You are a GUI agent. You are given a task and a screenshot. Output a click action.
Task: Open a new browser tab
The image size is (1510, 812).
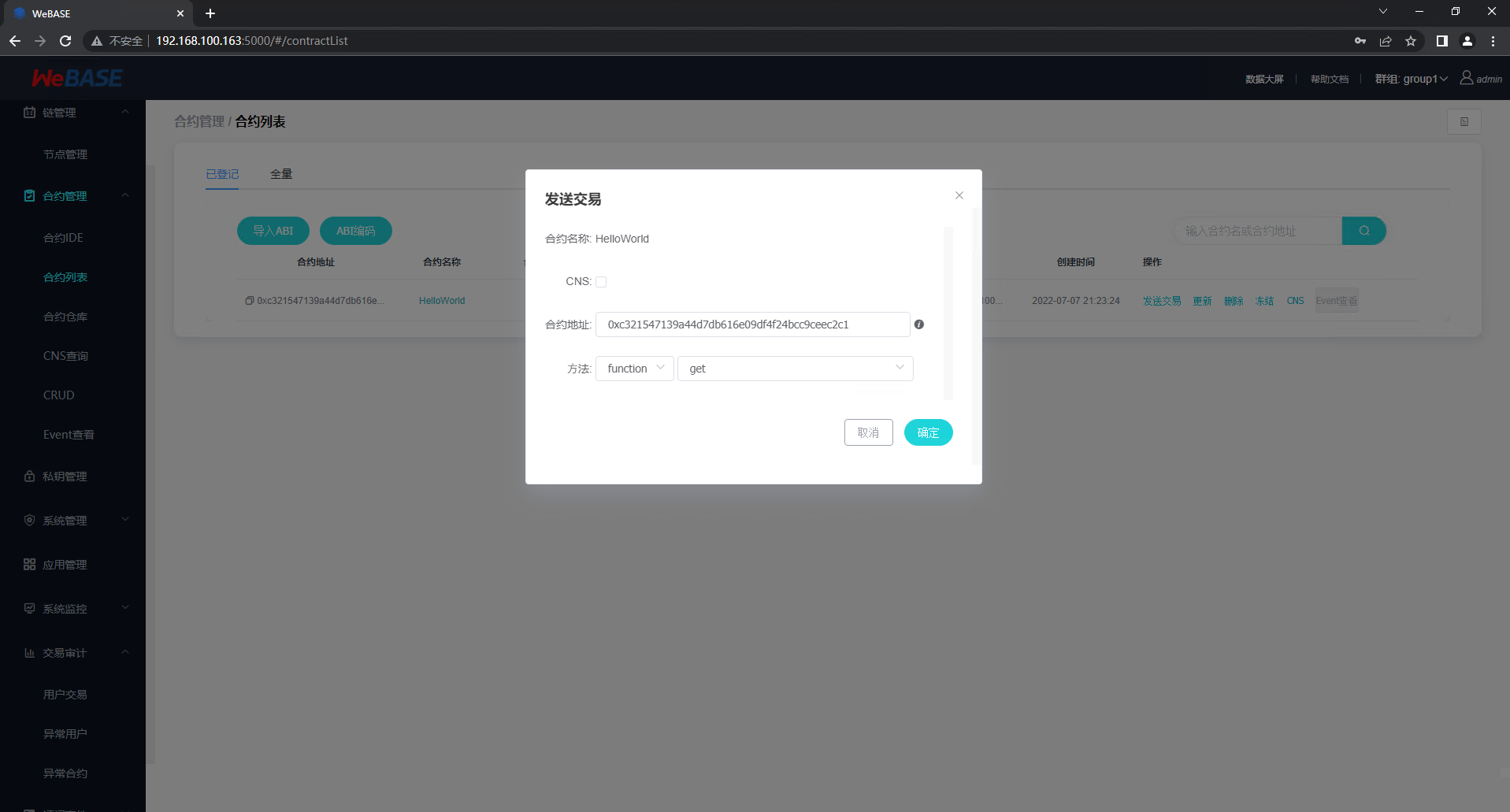pyautogui.click(x=210, y=13)
